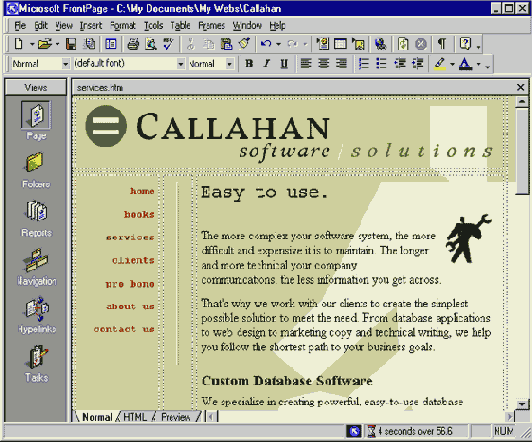
Task: Open the Frames menu
Action: 211,25
